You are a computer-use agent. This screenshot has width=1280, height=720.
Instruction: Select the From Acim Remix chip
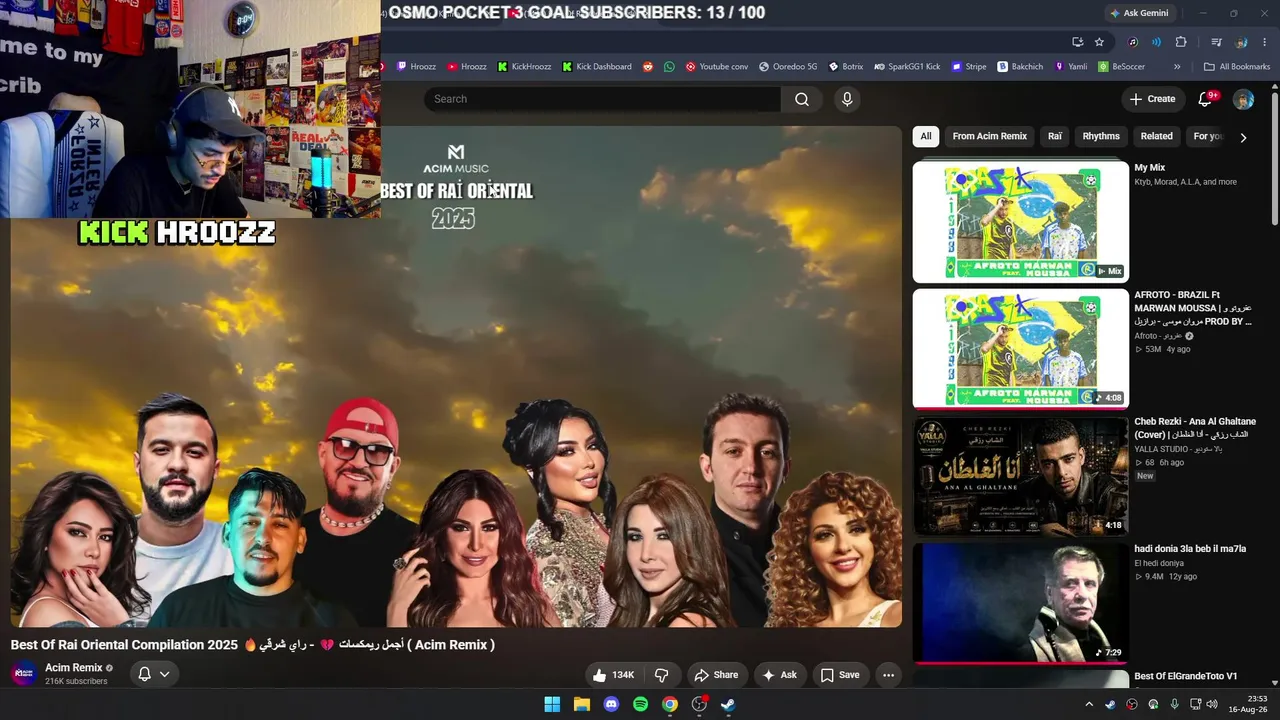click(990, 136)
